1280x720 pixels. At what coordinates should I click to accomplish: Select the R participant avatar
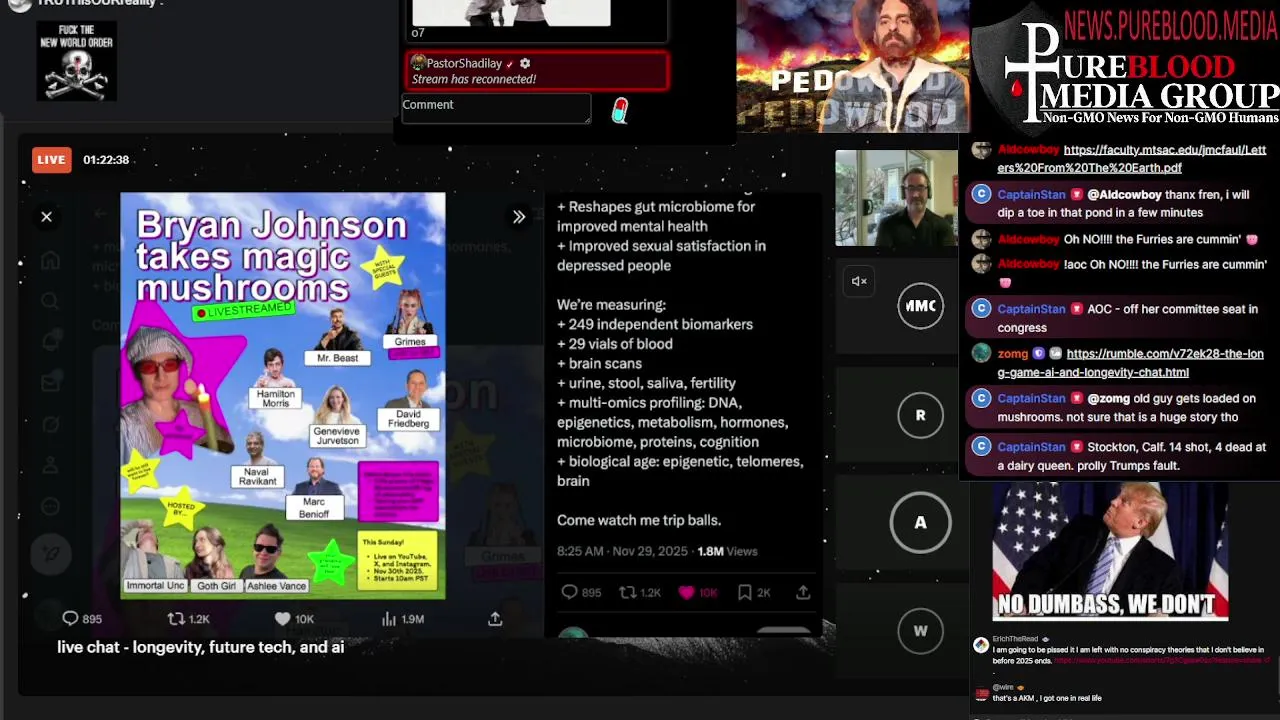920,415
